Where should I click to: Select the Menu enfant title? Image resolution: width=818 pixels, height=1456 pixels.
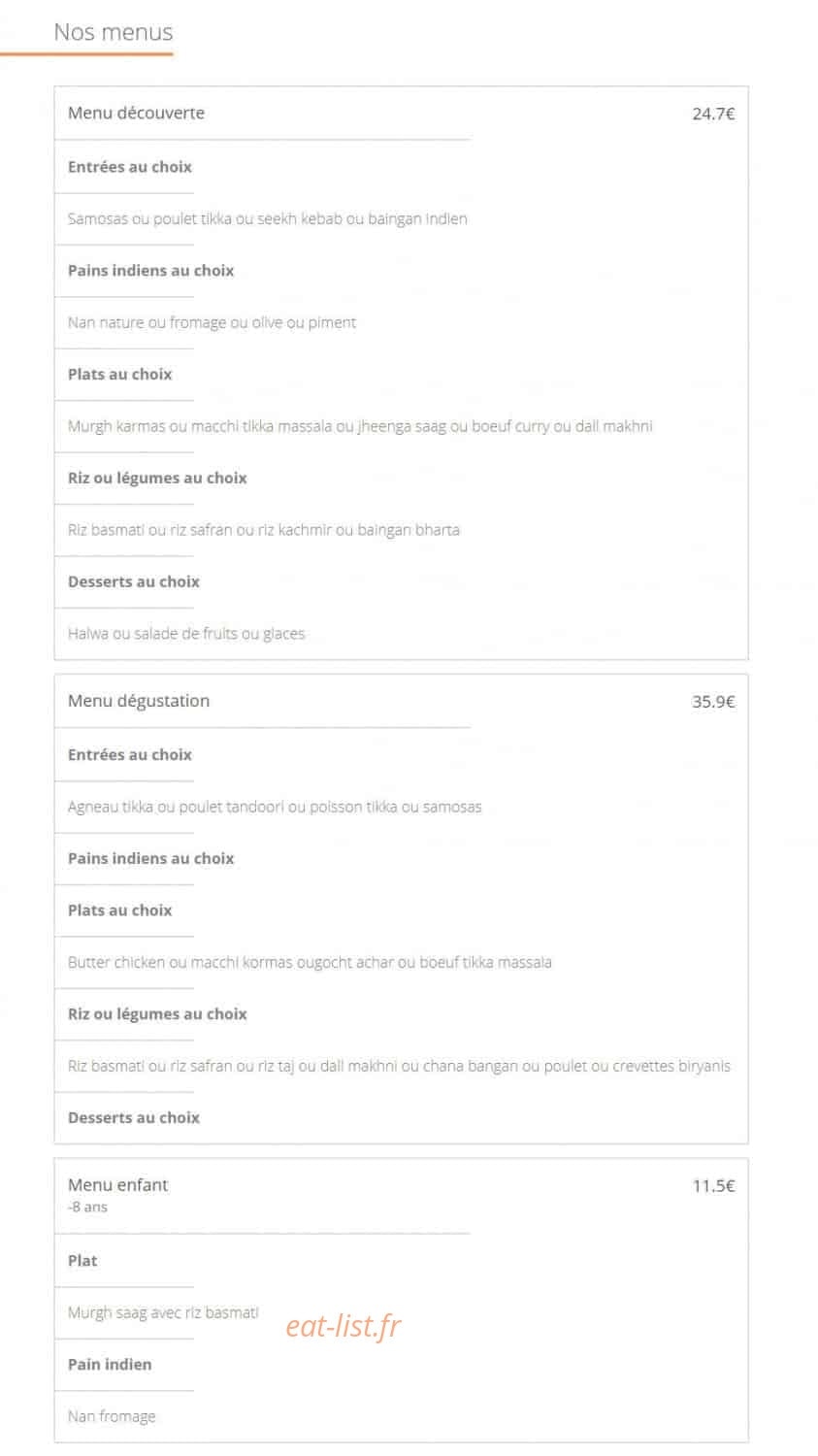coord(117,1185)
